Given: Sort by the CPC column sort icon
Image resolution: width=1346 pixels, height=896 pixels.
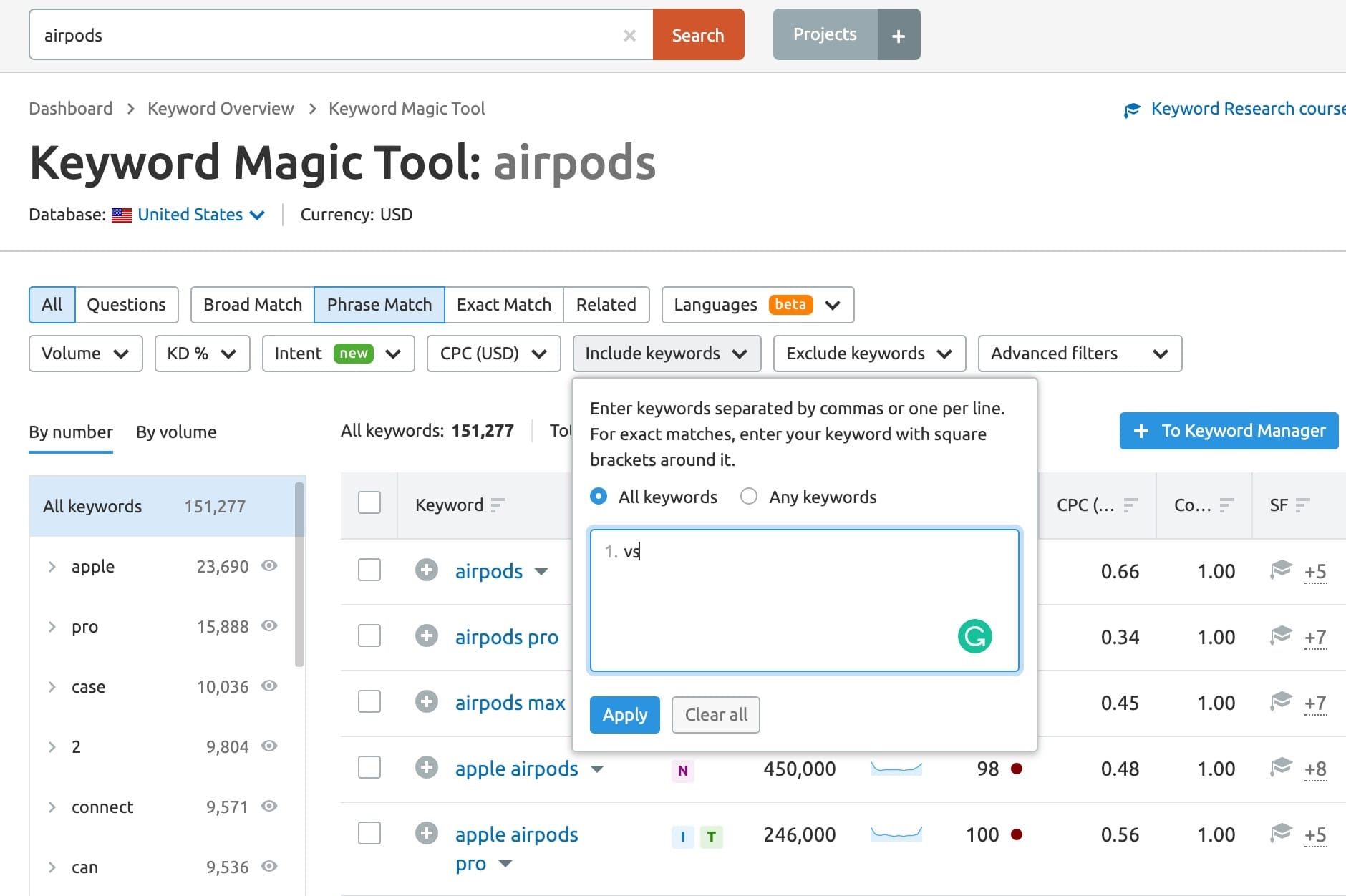Looking at the screenshot, I should 1130,505.
